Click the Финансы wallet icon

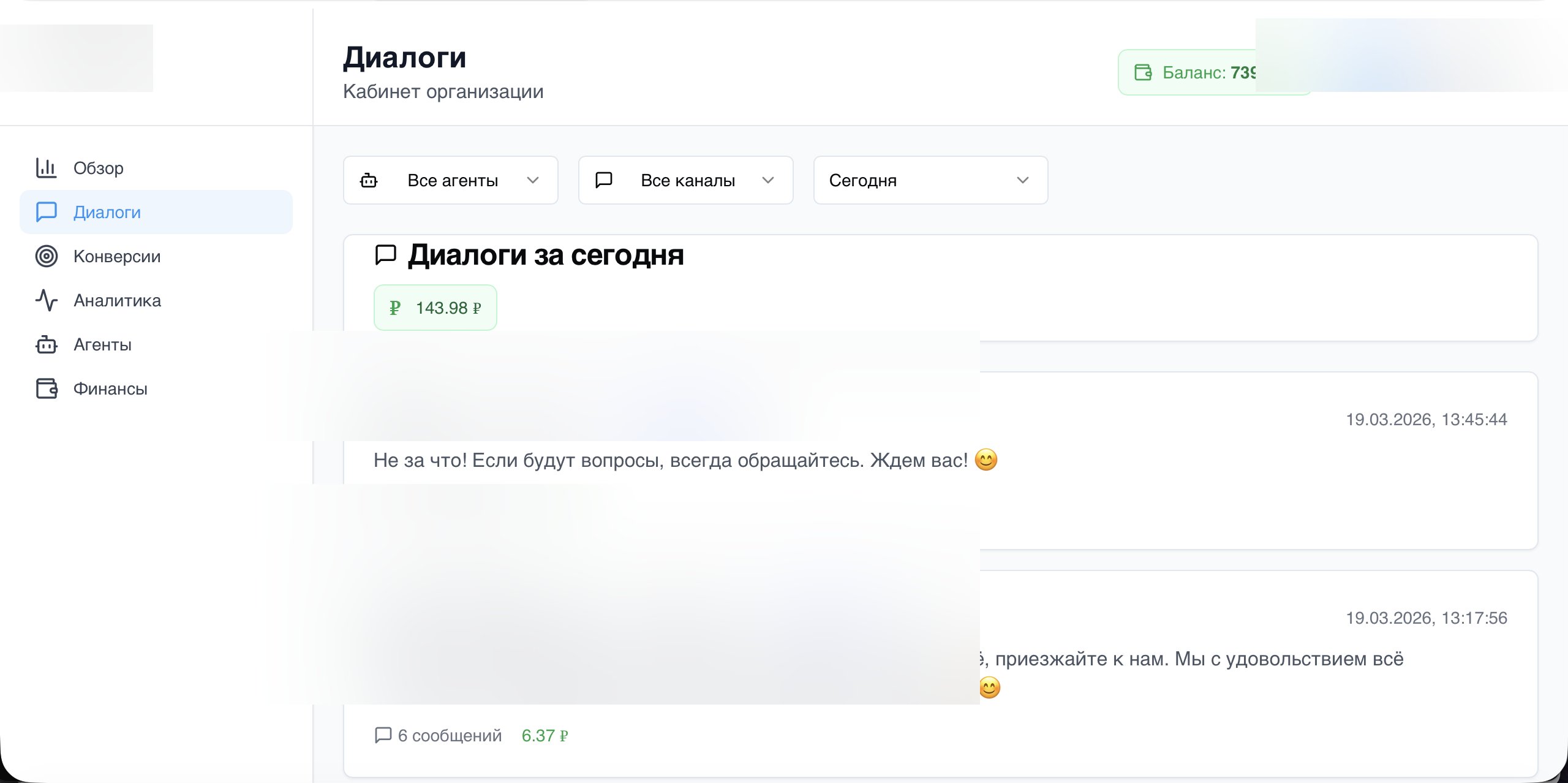[x=47, y=388]
